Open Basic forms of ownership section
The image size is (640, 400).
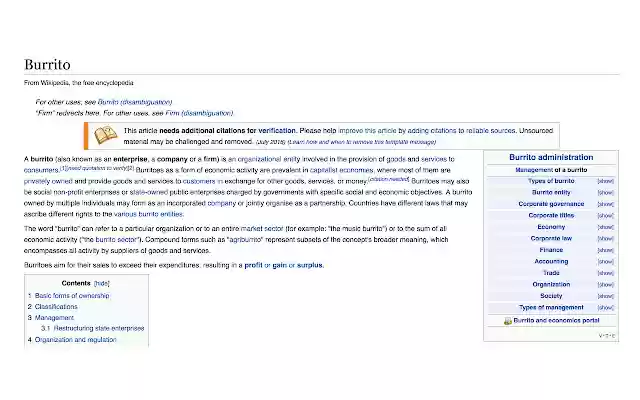[72, 296]
